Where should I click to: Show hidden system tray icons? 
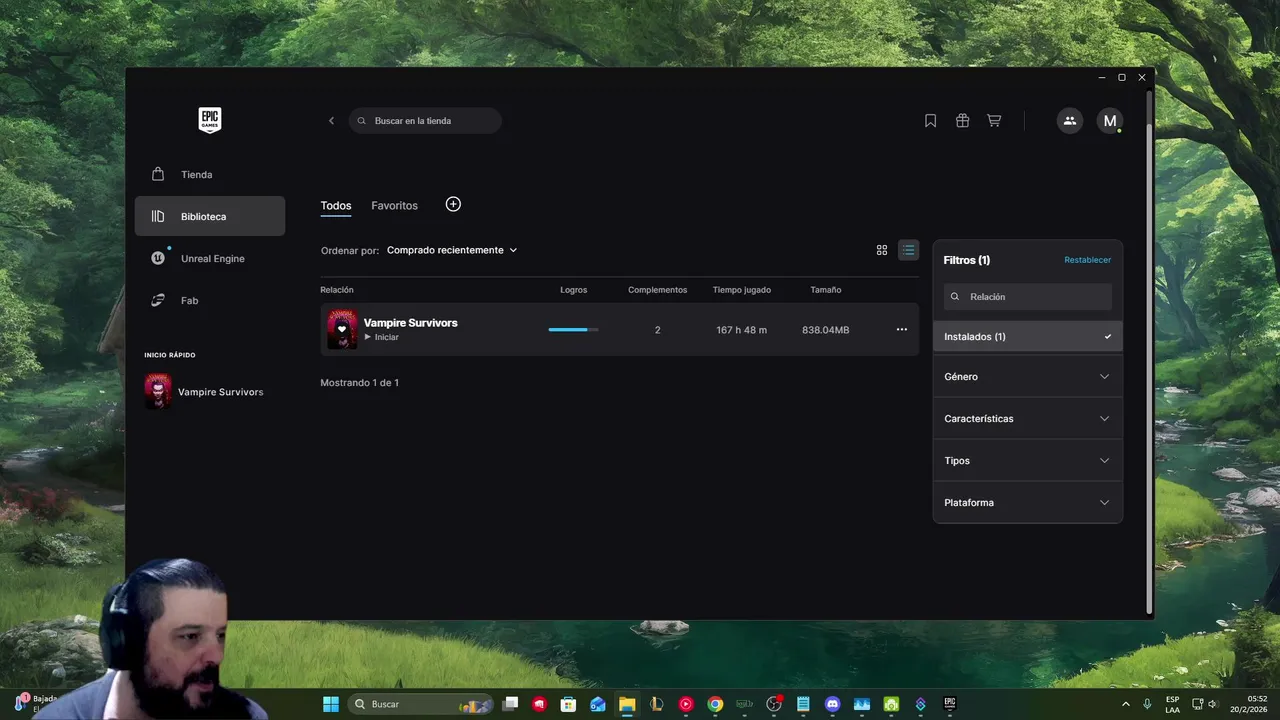click(1125, 704)
